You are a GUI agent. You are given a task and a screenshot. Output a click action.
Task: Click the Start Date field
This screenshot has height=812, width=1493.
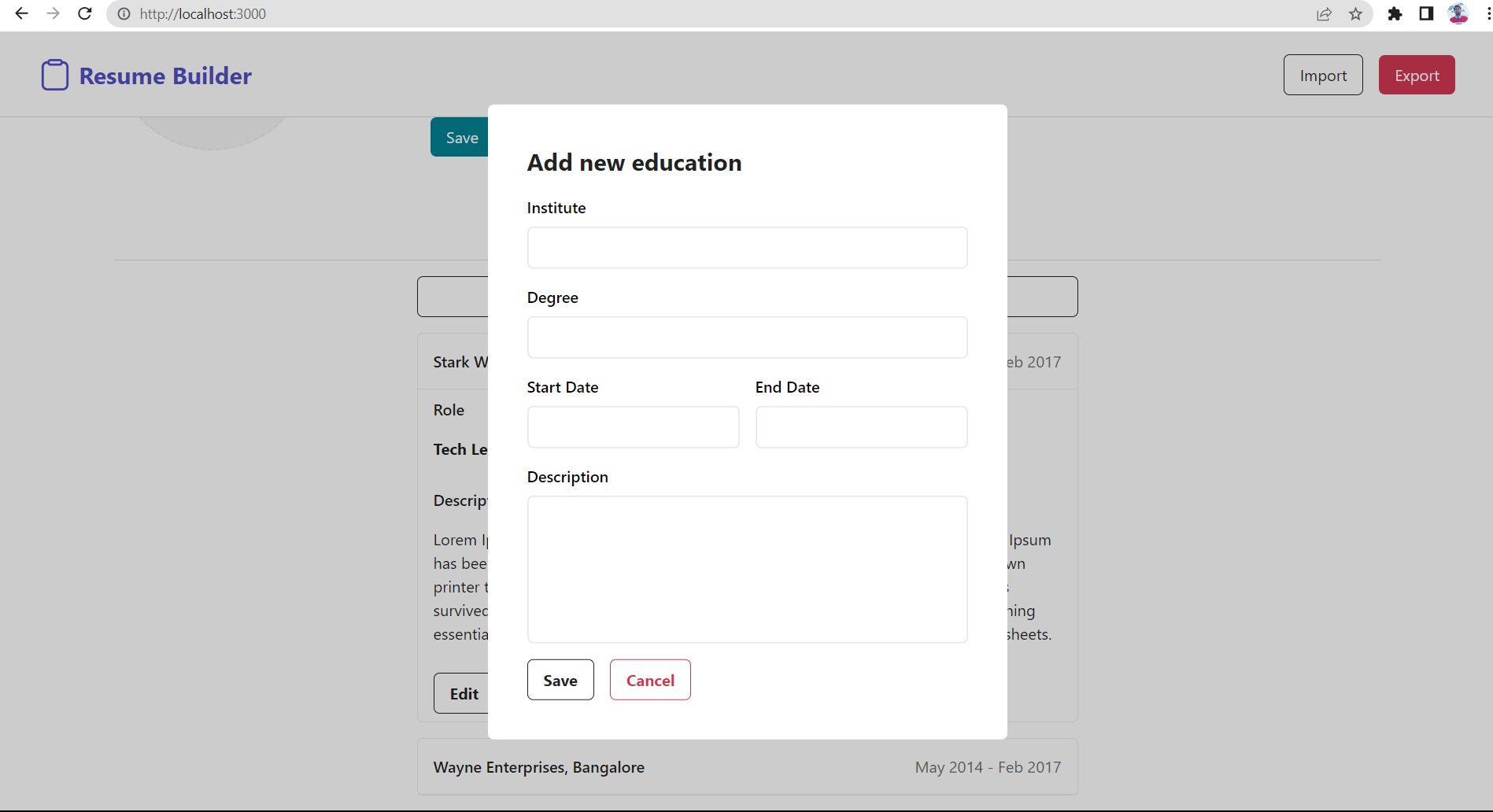click(x=633, y=426)
